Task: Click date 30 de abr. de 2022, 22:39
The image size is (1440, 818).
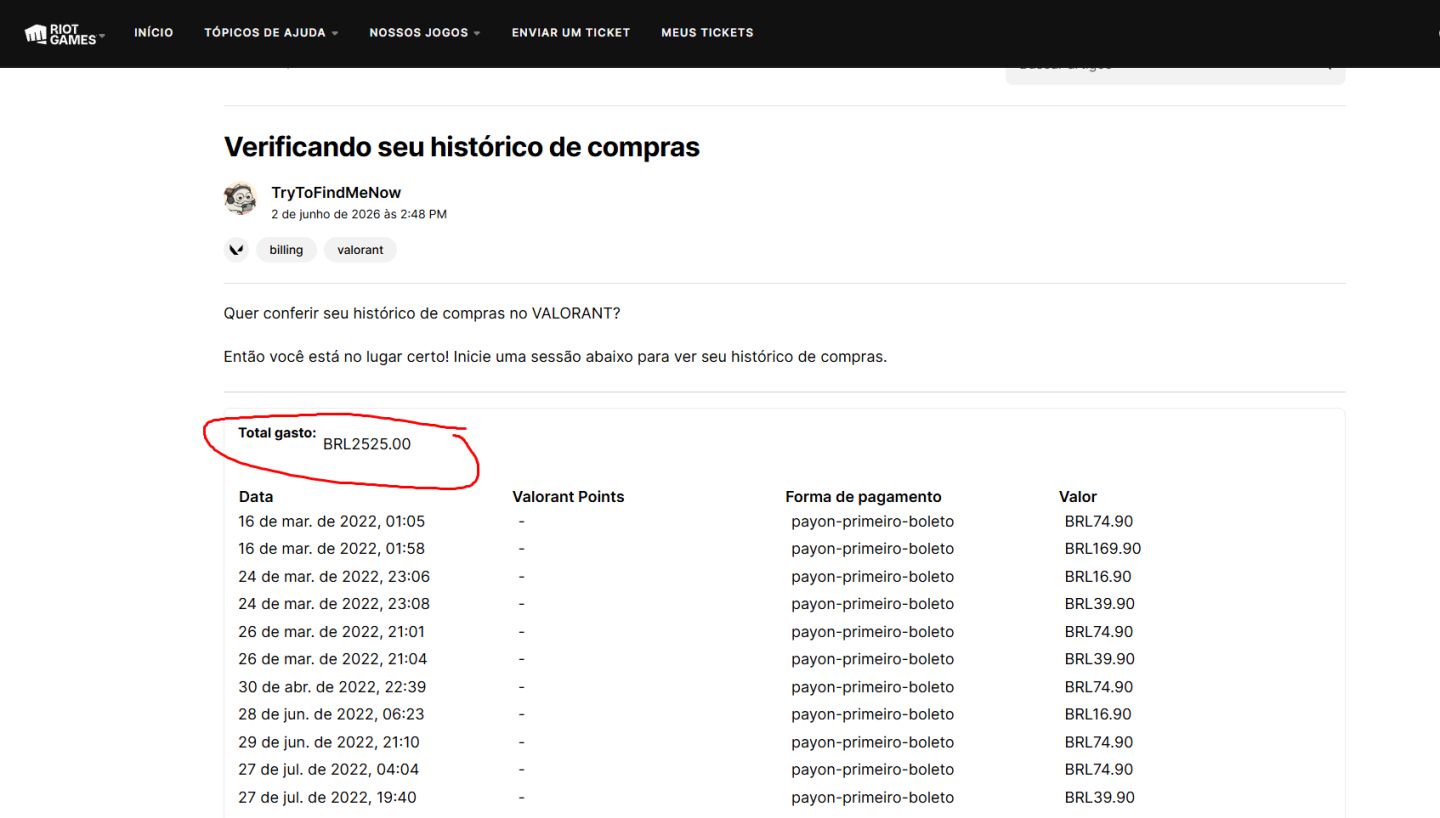Action: click(x=333, y=686)
